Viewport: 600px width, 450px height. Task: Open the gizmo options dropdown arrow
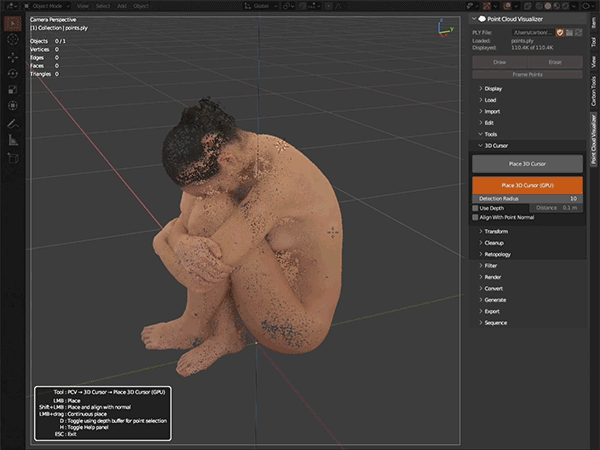click(495, 6)
